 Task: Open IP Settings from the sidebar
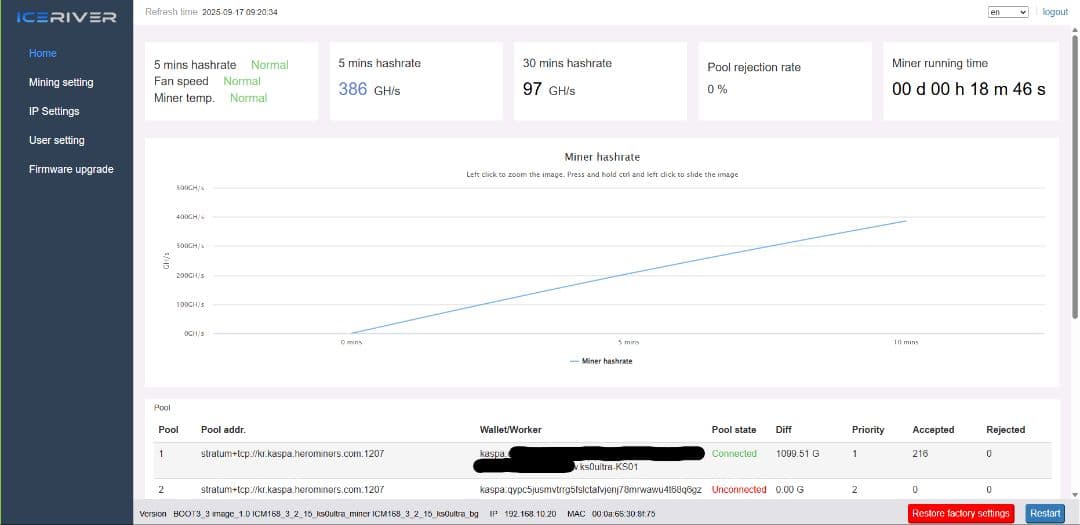click(x=54, y=111)
